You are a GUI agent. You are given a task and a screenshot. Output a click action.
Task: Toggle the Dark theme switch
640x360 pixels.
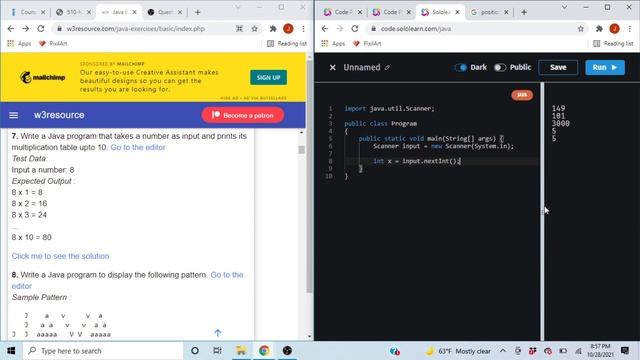[460, 67]
